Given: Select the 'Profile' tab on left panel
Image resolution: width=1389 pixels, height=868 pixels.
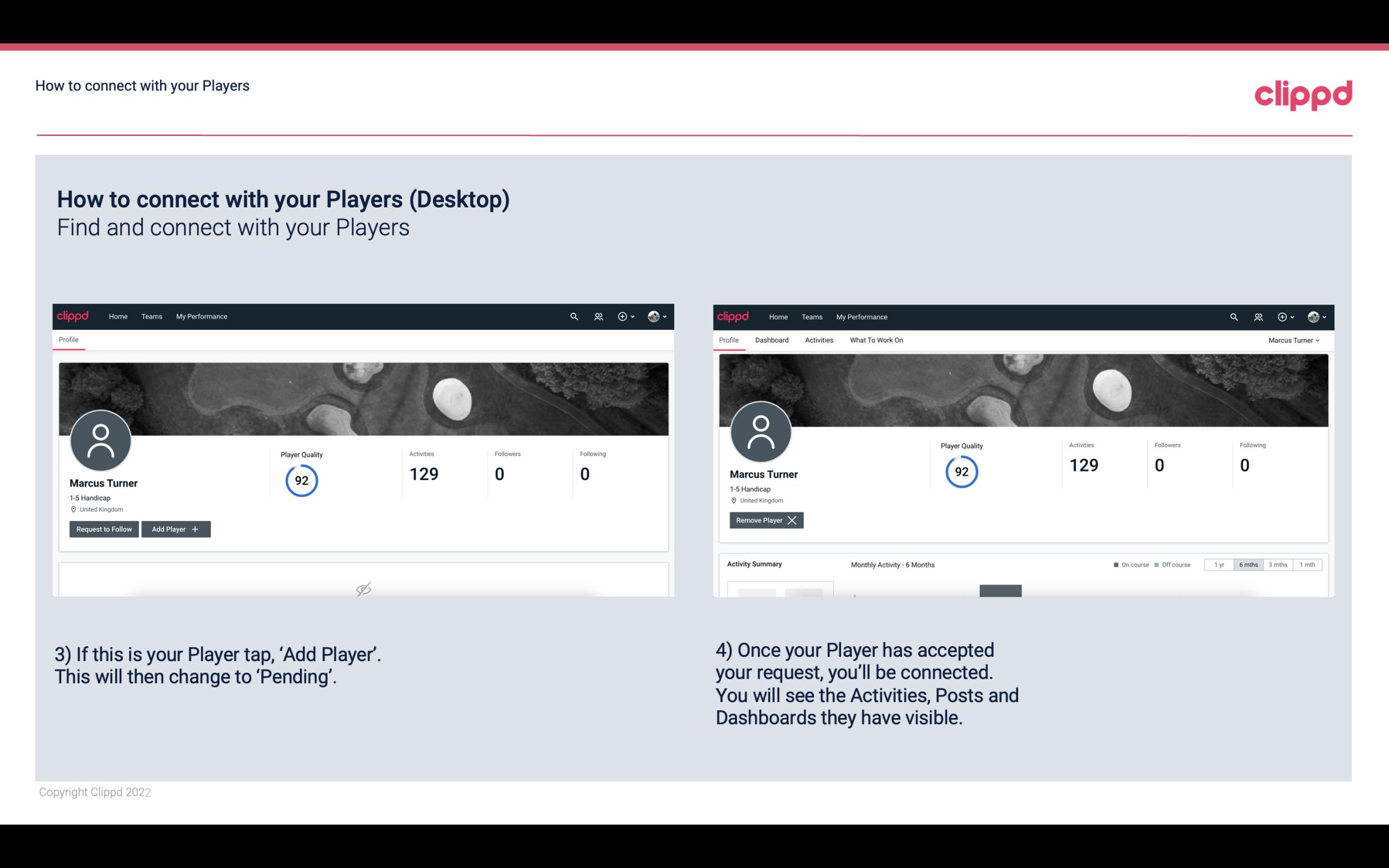Looking at the screenshot, I should 68,340.
